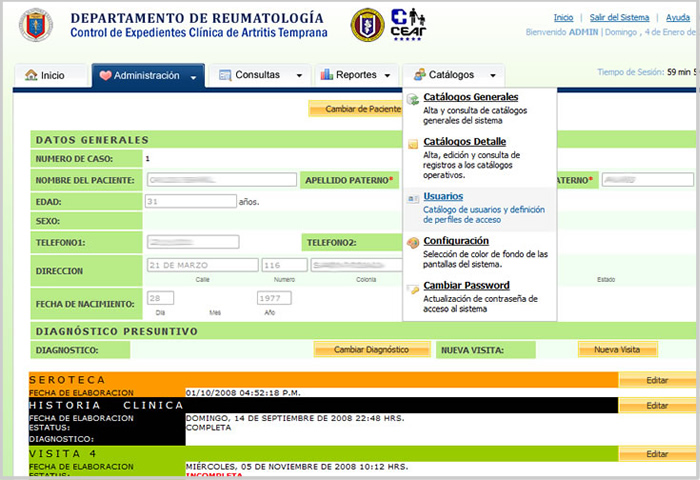Image resolution: width=700 pixels, height=480 pixels.
Task: Click Editar button for Visita 4
Action: (657, 454)
